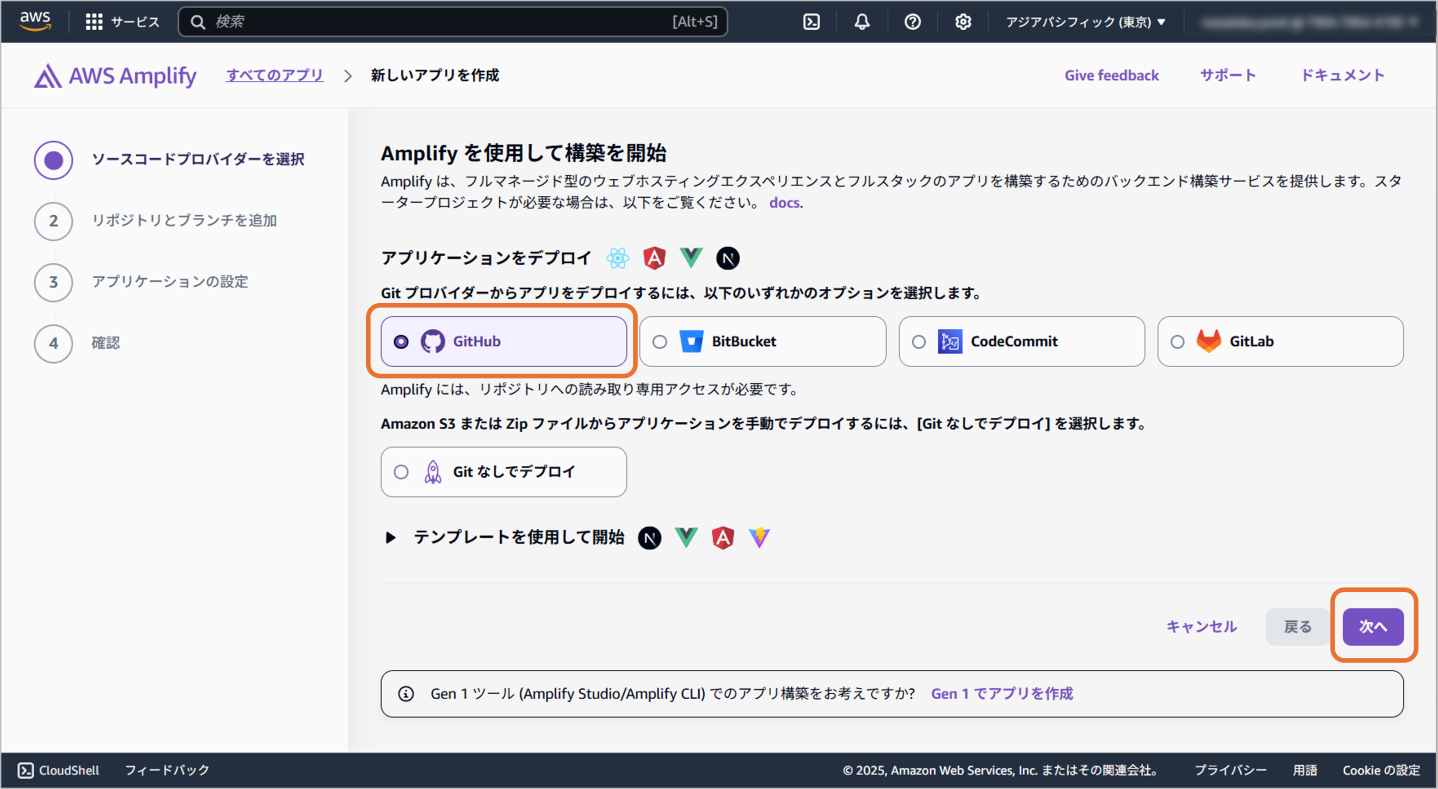Click the AWS logo in top bar
The image size is (1438, 789).
coord(35,21)
